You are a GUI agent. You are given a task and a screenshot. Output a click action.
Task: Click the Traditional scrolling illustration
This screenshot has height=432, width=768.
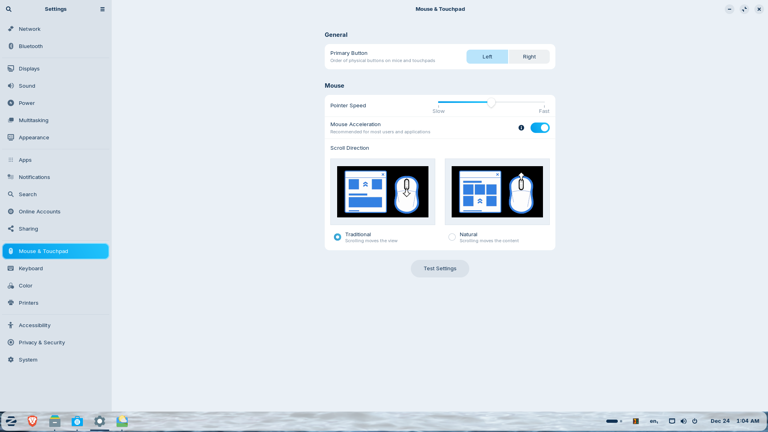click(383, 192)
